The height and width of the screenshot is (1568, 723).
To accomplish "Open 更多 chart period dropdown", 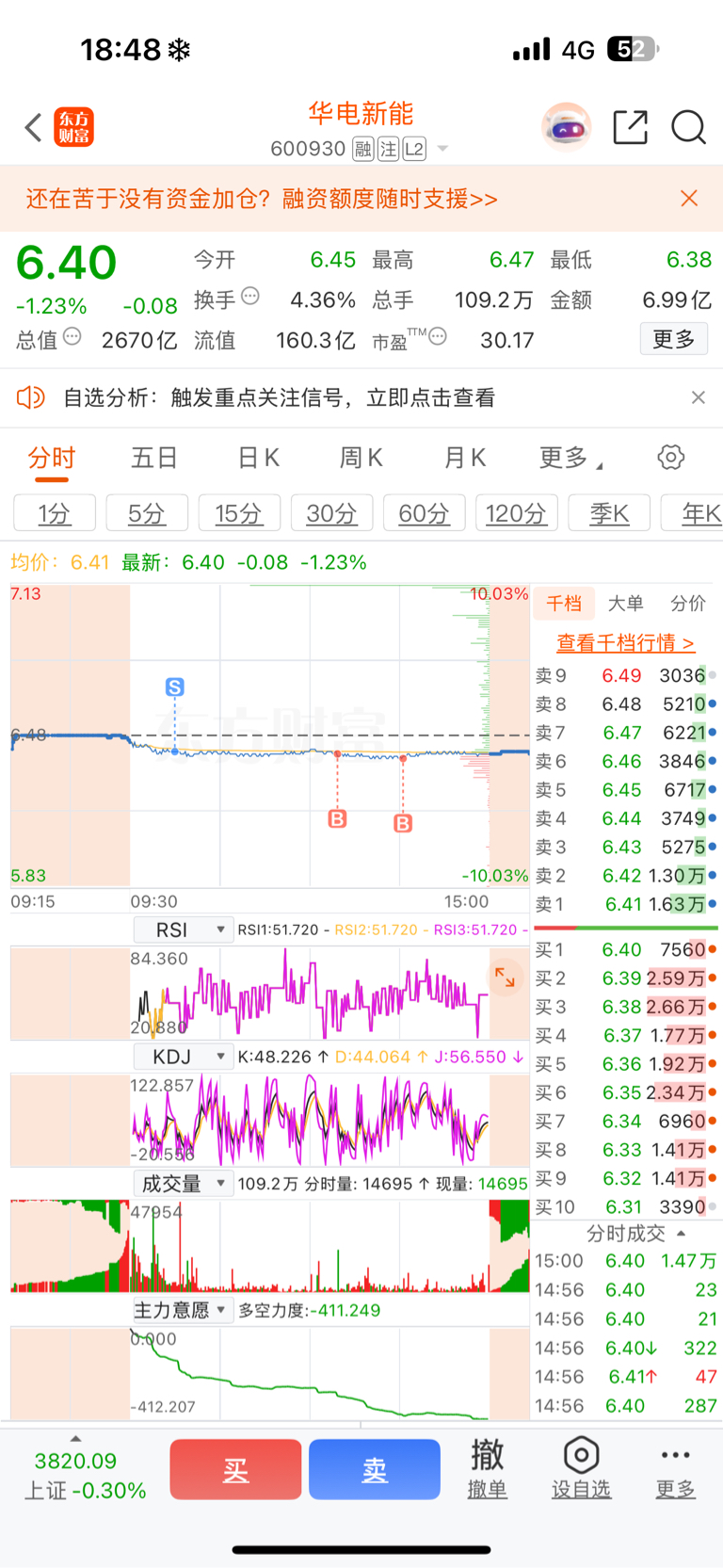I will (570, 458).
